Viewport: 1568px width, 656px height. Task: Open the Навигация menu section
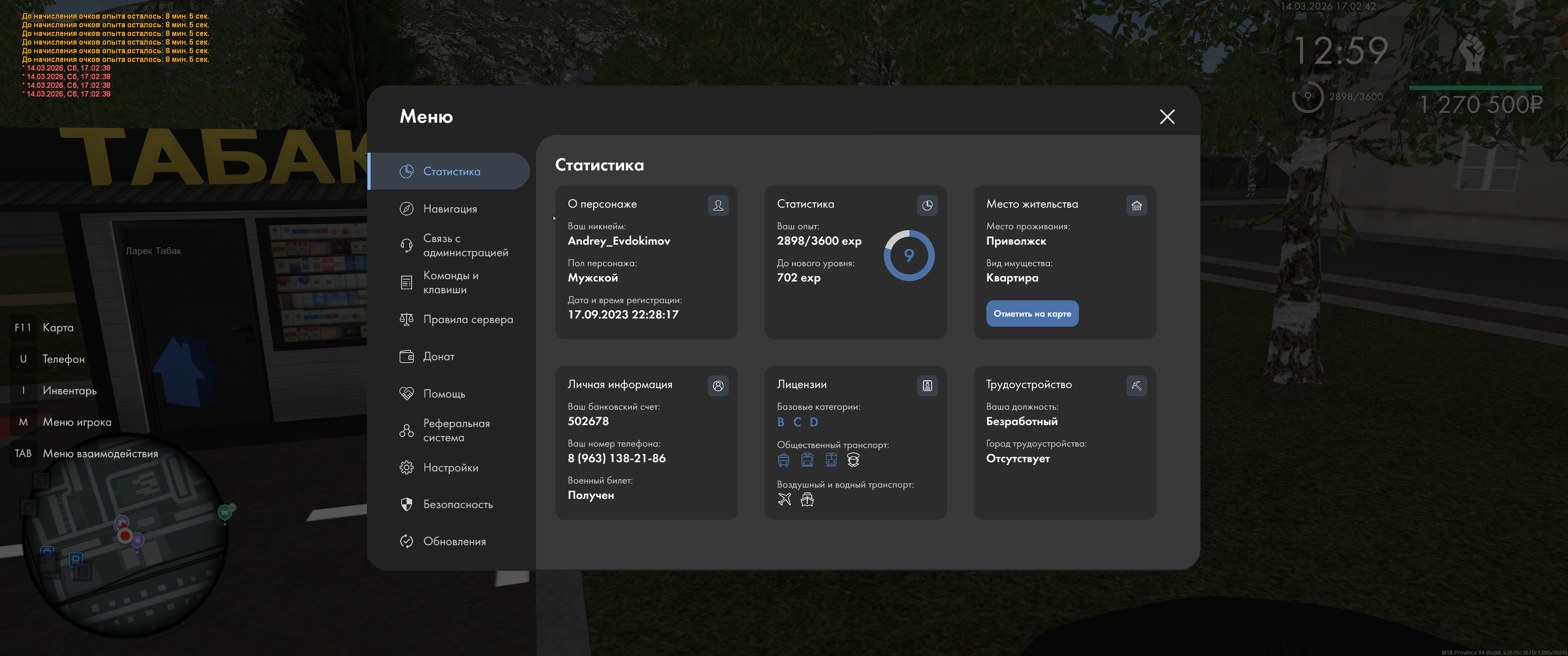coord(449,209)
